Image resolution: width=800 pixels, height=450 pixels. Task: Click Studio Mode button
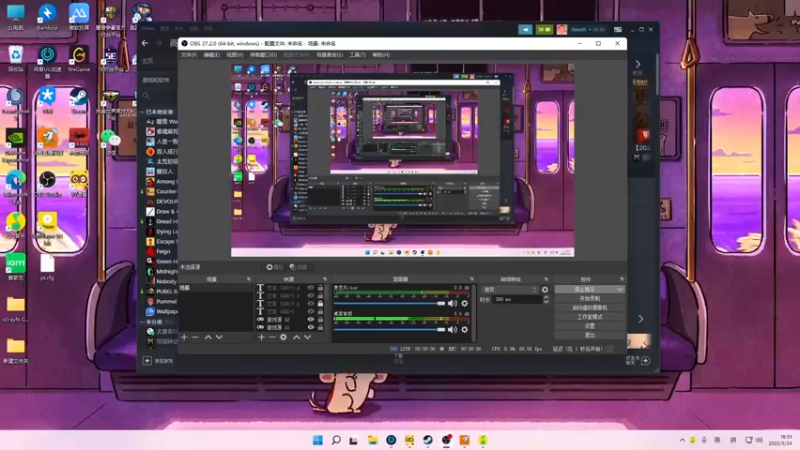pyautogui.click(x=590, y=317)
